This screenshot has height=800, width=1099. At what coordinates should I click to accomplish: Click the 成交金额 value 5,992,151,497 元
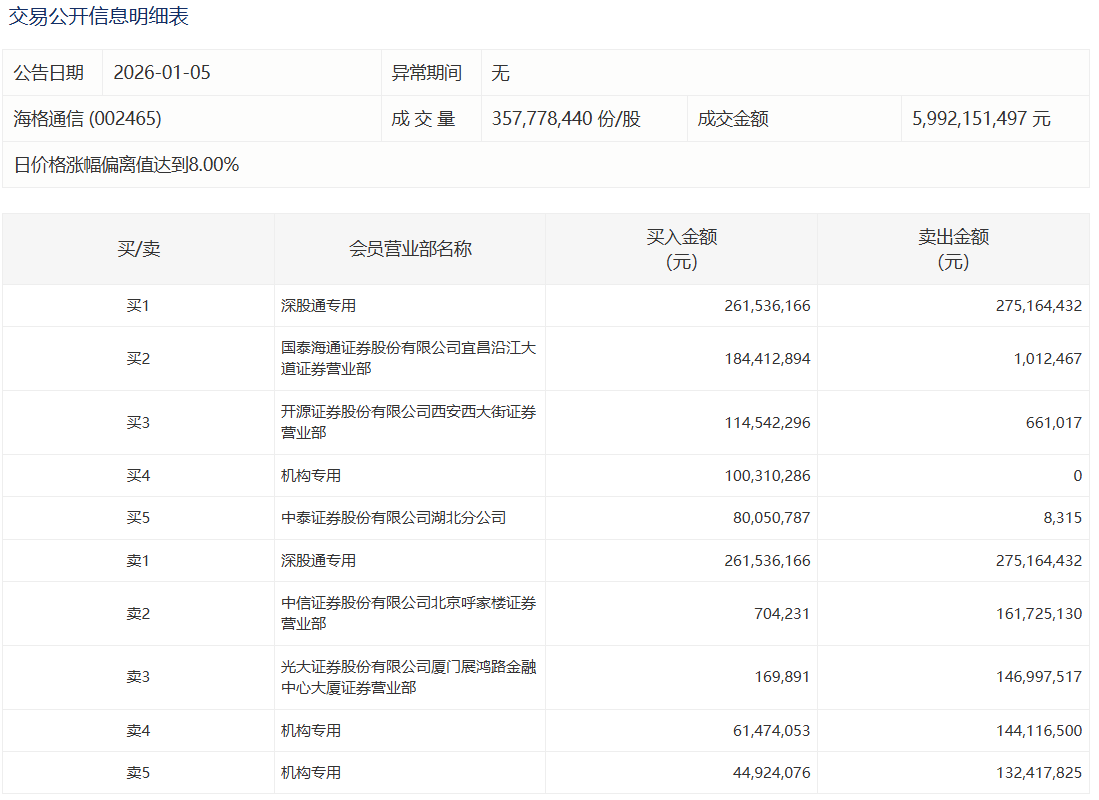pos(981,119)
